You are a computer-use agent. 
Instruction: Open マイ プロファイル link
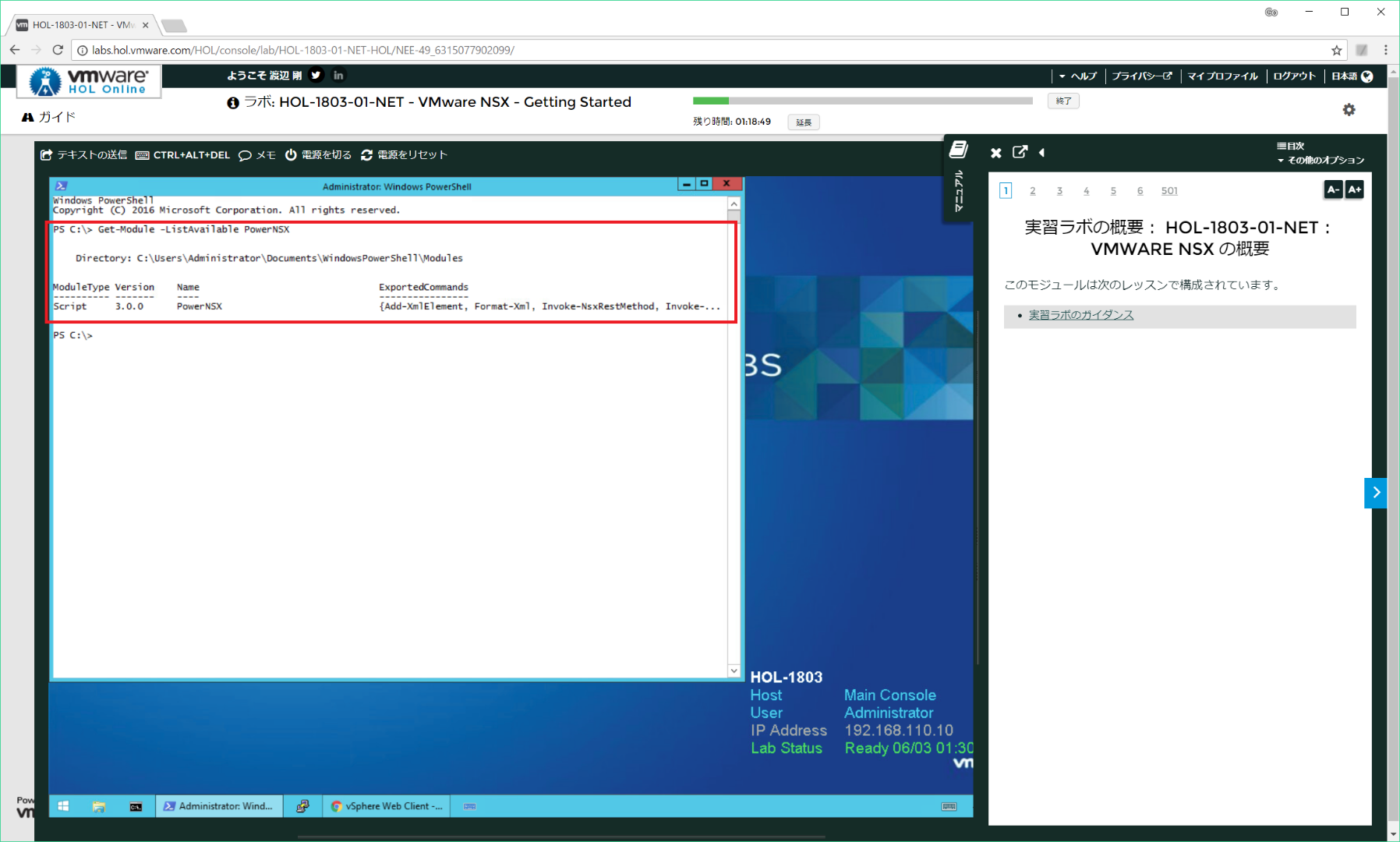tap(1223, 76)
